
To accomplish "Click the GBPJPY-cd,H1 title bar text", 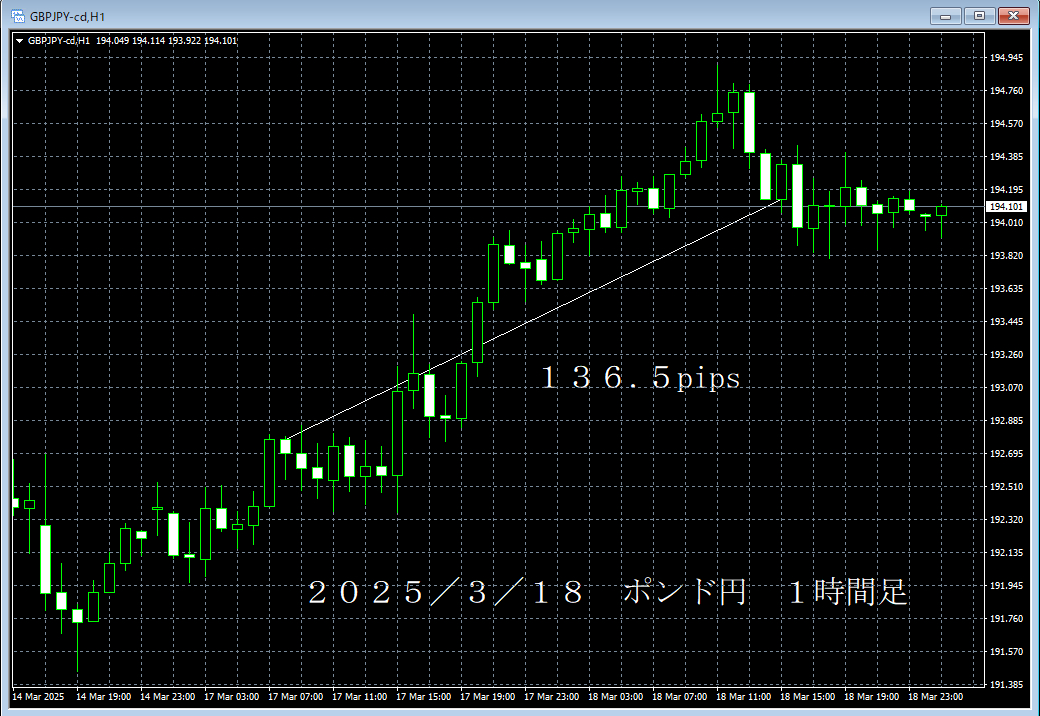I will click(x=68, y=16).
